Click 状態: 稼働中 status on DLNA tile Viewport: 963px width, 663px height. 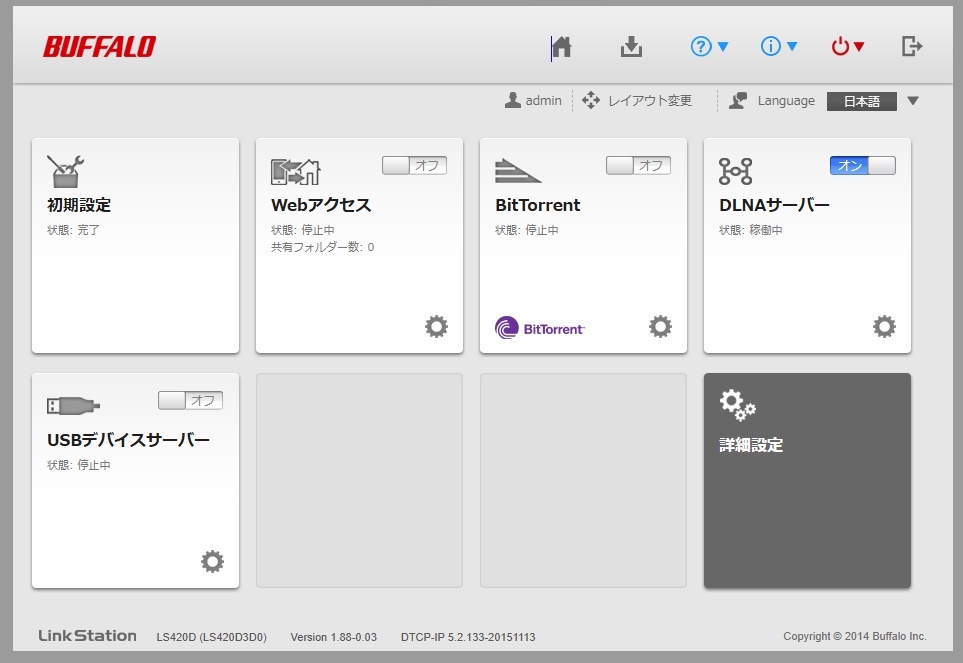[x=751, y=230]
